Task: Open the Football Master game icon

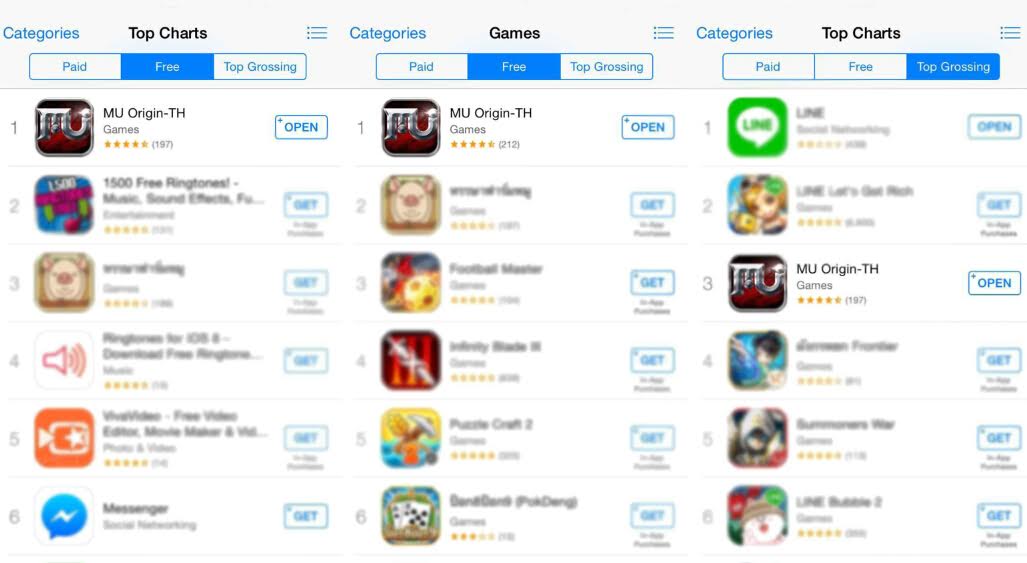Action: pos(411,283)
